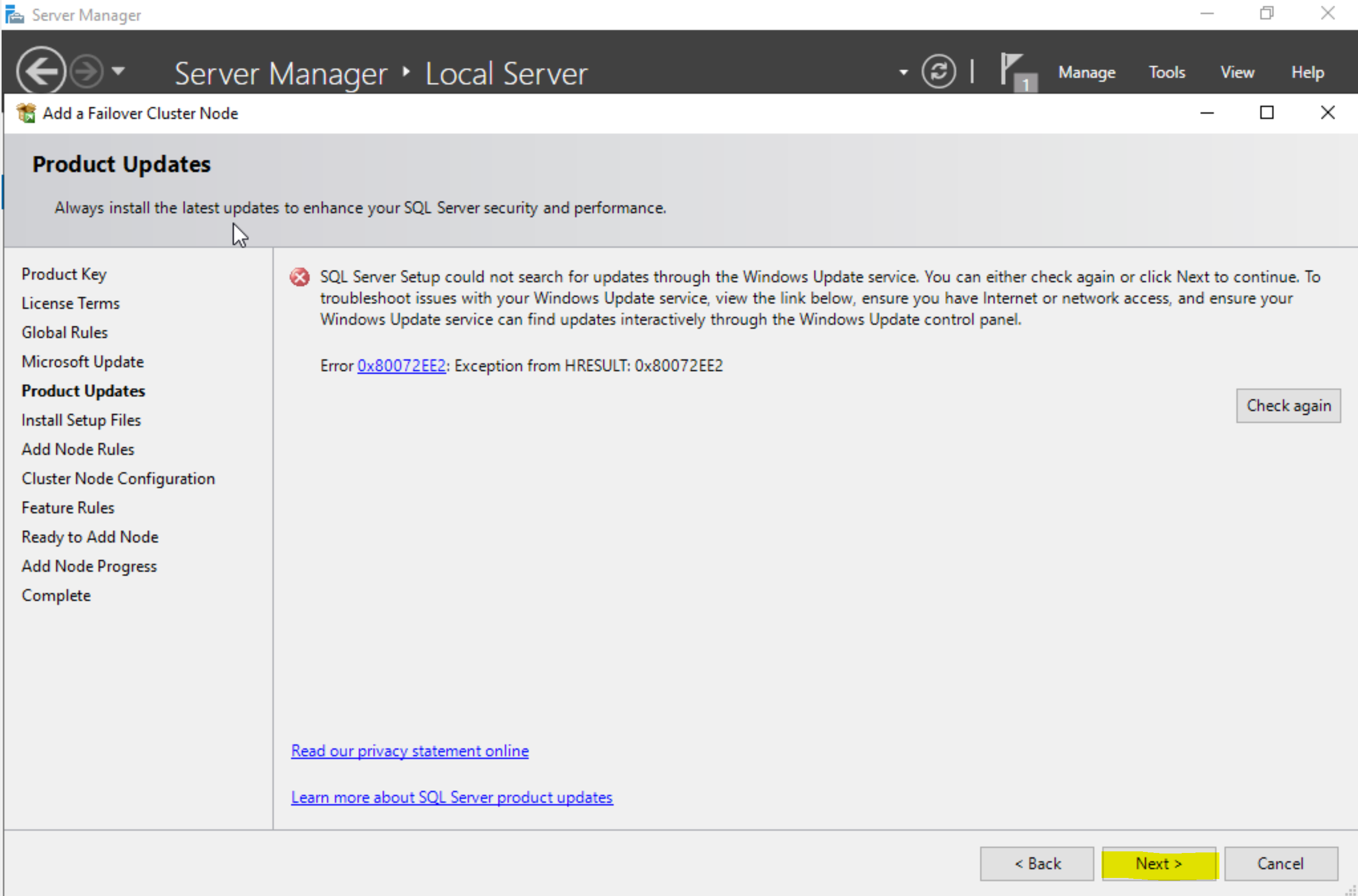This screenshot has height=896, width=1358.
Task: Click Local Server in the breadcrumb
Action: click(x=506, y=73)
